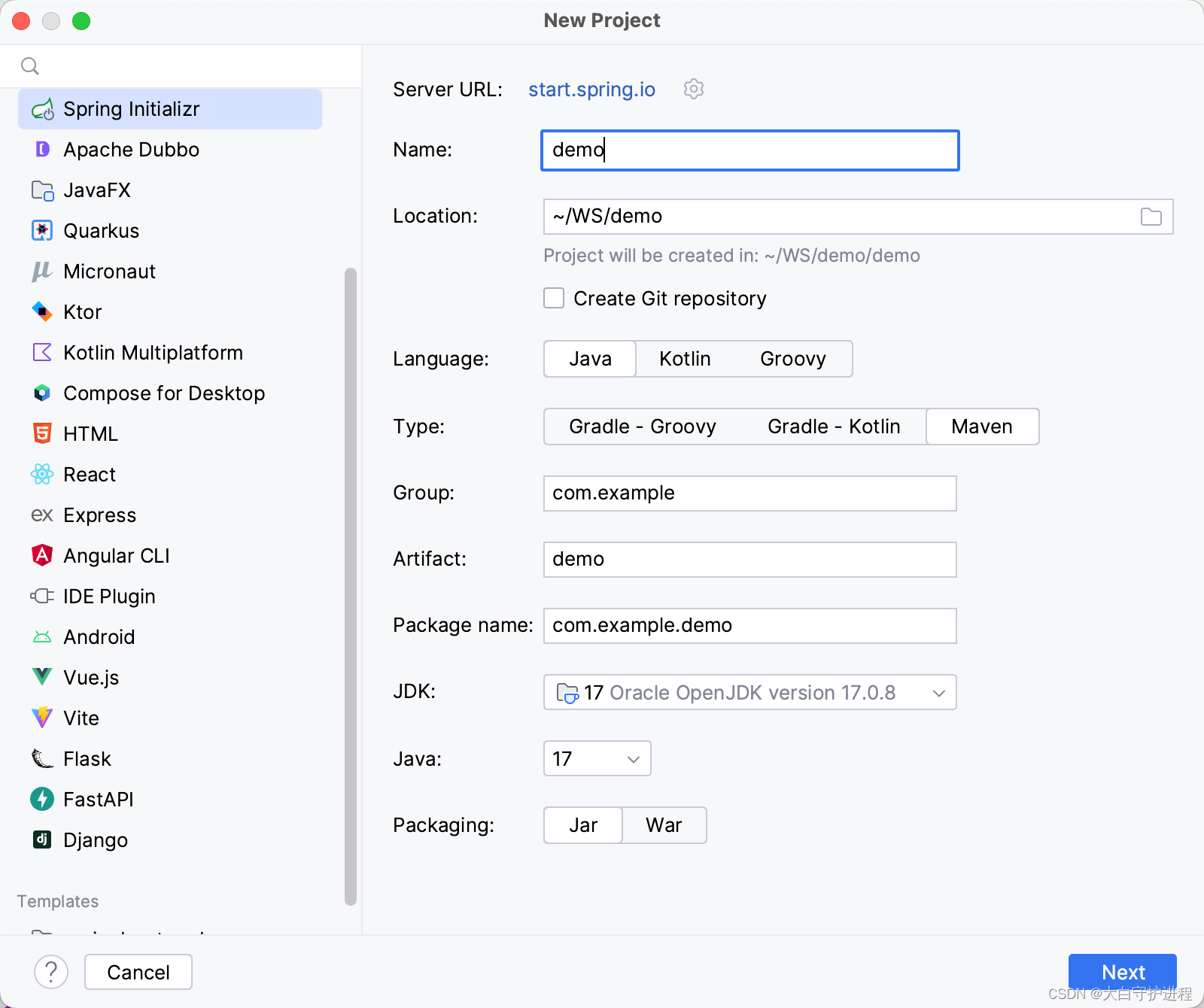Select Kotlin Multiplatform generator label

click(x=154, y=353)
